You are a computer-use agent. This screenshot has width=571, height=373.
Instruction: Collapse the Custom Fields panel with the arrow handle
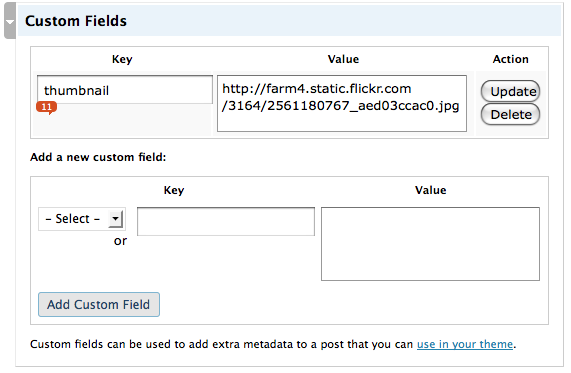click(10, 20)
